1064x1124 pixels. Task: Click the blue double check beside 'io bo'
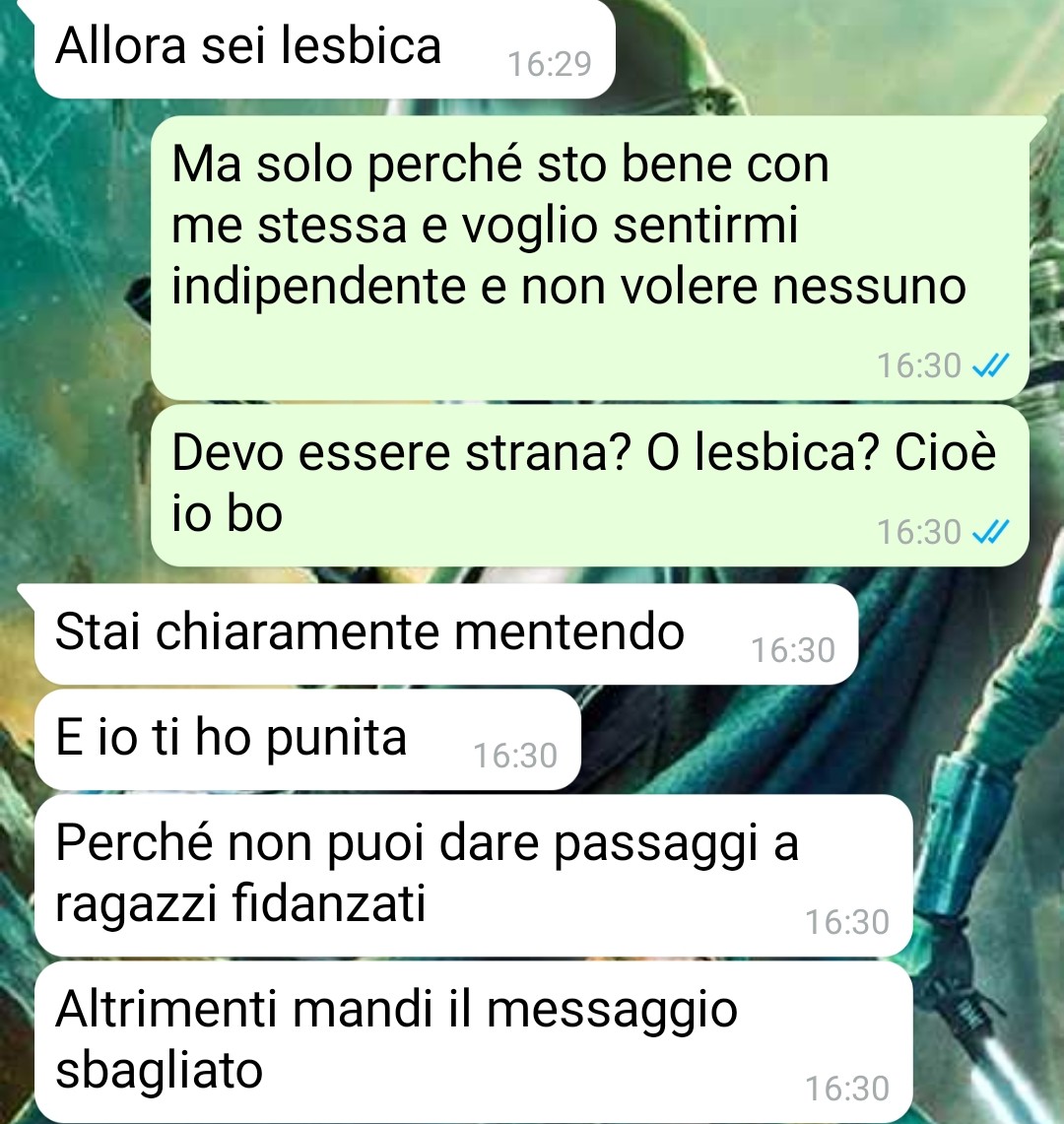(990, 532)
